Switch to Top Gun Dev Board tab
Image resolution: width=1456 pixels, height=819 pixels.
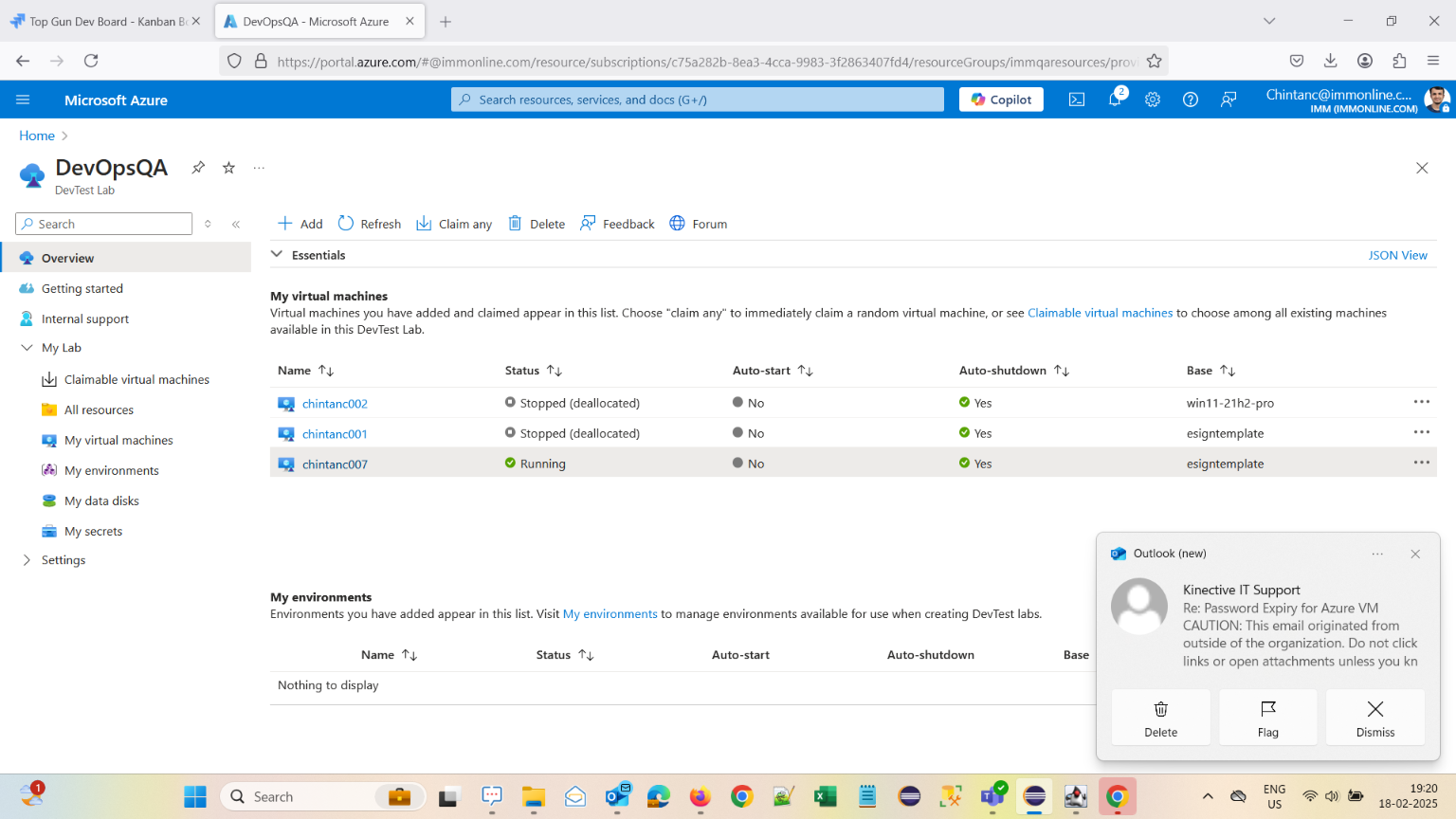(105, 21)
